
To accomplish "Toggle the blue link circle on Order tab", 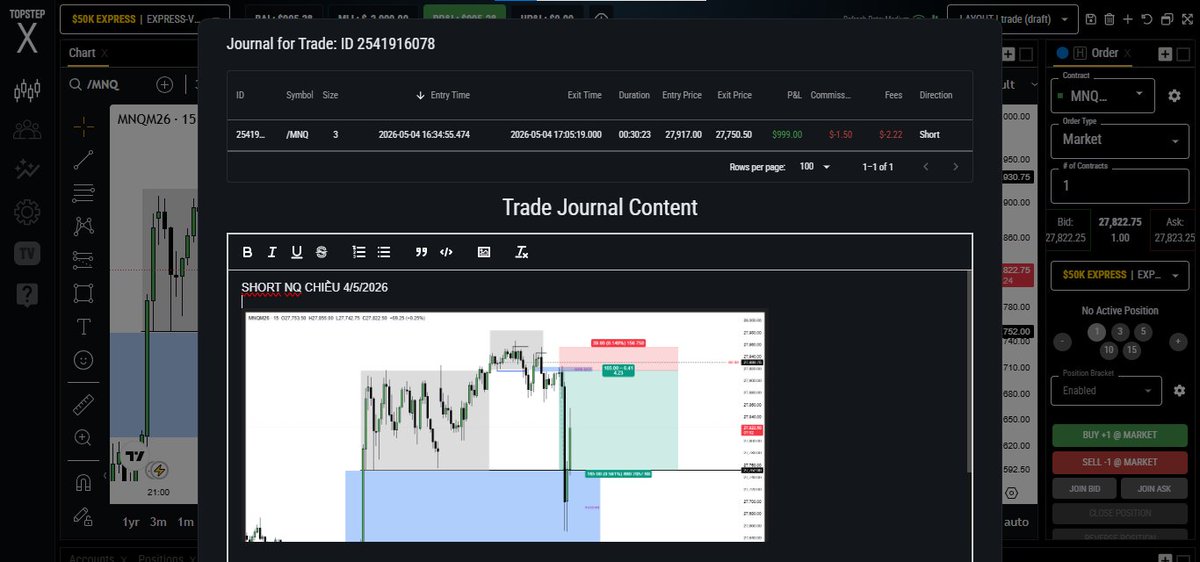I will [x=1061, y=53].
